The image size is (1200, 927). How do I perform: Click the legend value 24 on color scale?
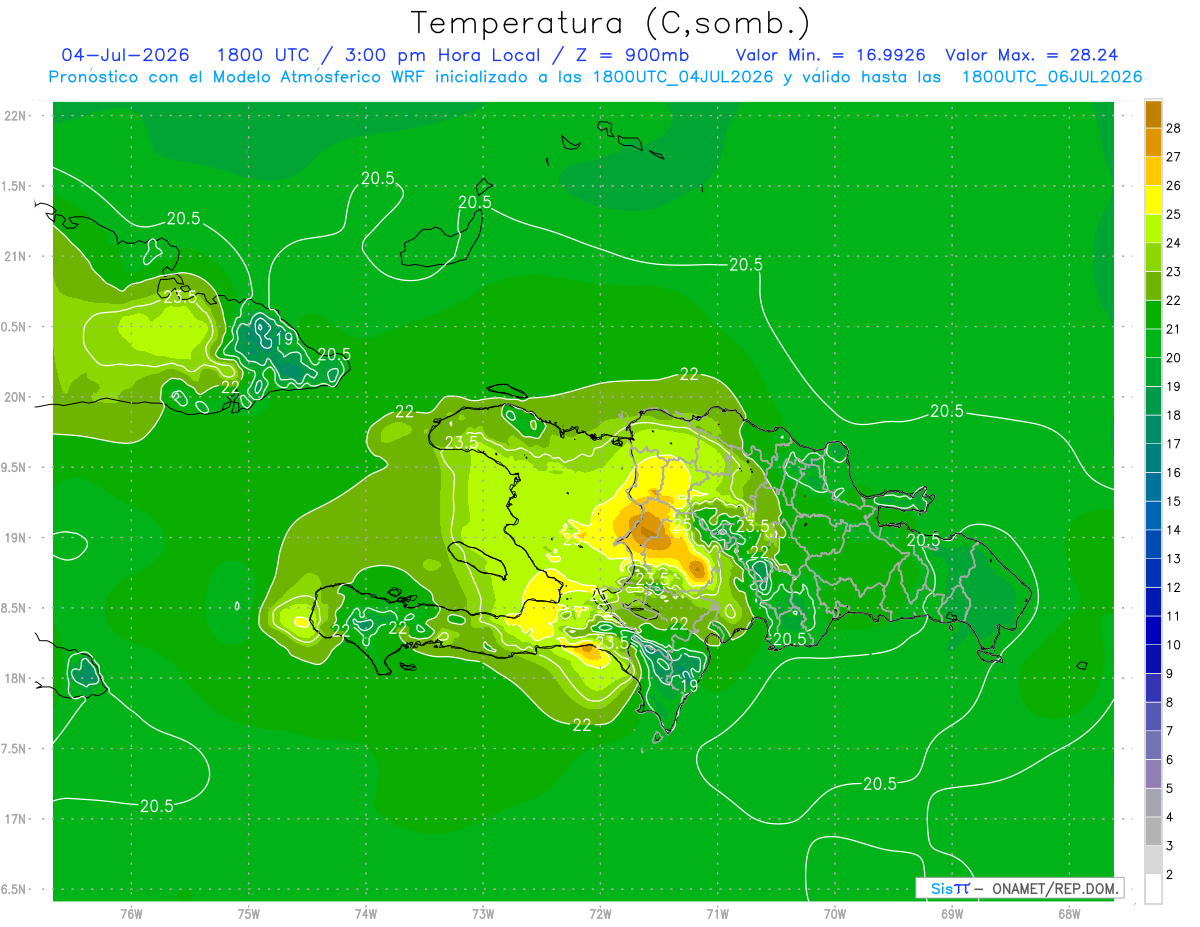pyautogui.click(x=1174, y=243)
